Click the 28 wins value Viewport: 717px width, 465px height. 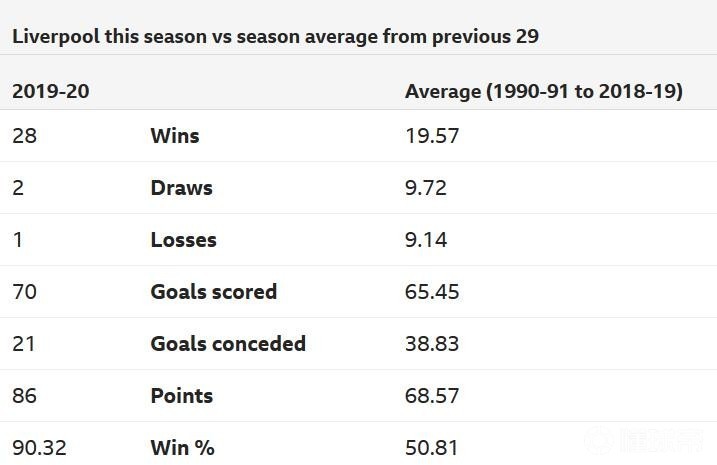point(24,136)
